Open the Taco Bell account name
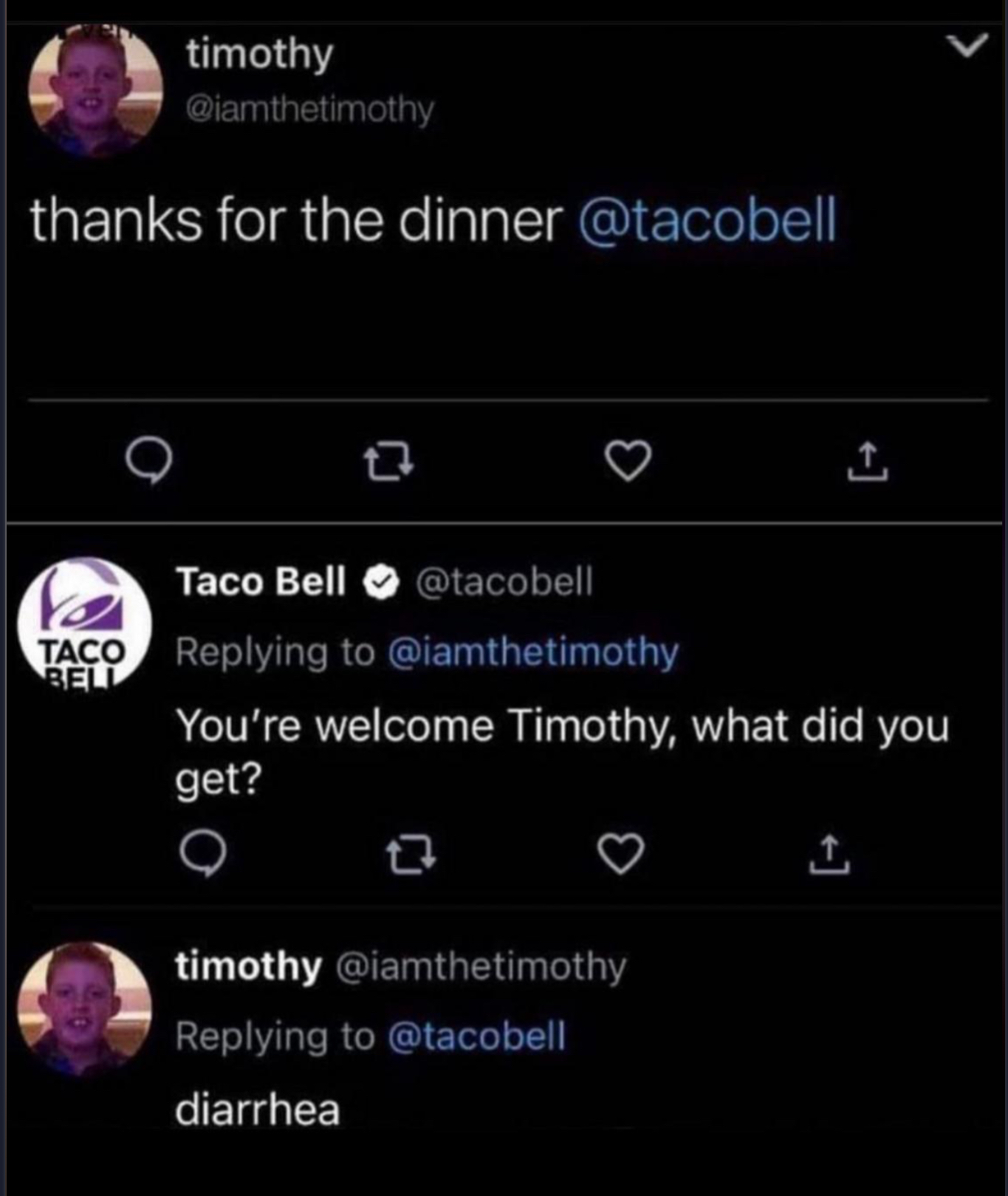The image size is (1008, 1196). (x=261, y=581)
